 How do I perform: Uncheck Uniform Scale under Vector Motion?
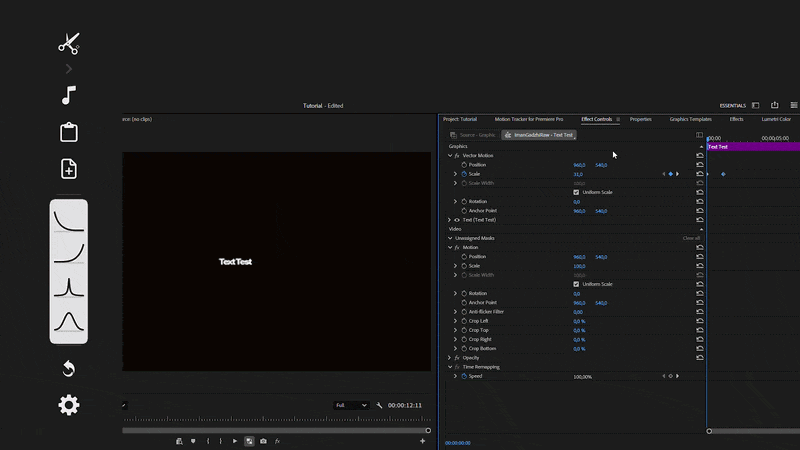point(576,192)
